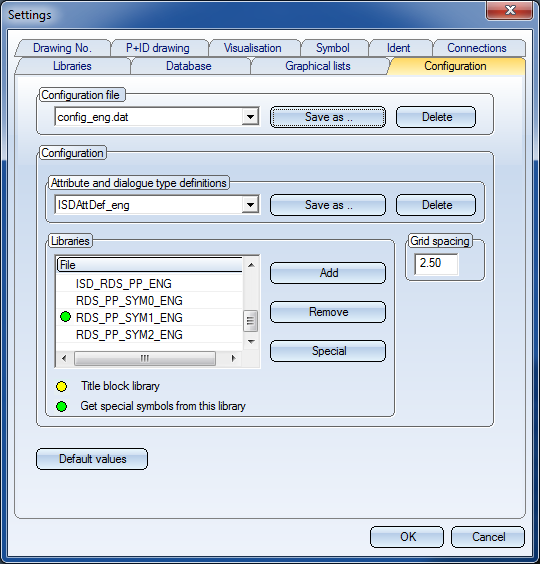Select RDS_PP_SYM2_ENG library row
The image size is (540, 564).
point(150,335)
